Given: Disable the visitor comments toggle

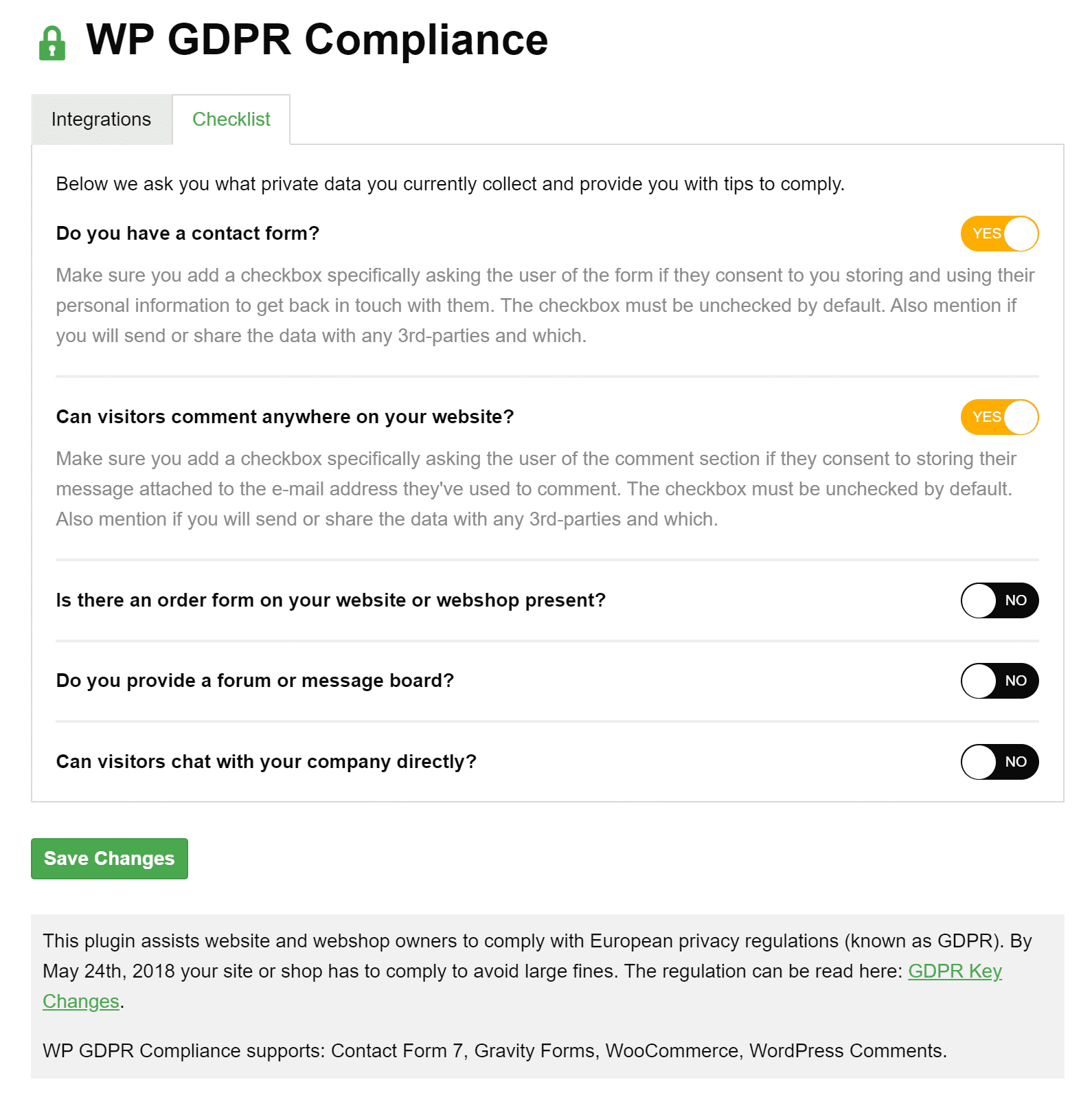Looking at the screenshot, I should 999,416.
